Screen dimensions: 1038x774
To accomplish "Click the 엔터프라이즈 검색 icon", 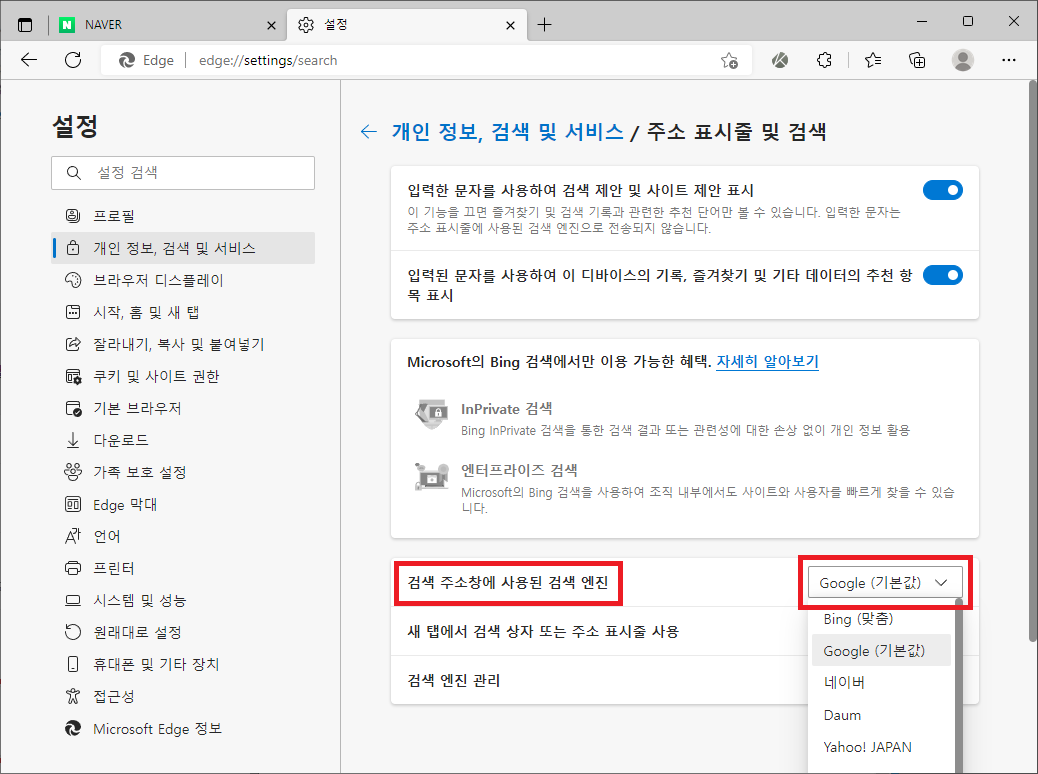I will click(x=431, y=476).
